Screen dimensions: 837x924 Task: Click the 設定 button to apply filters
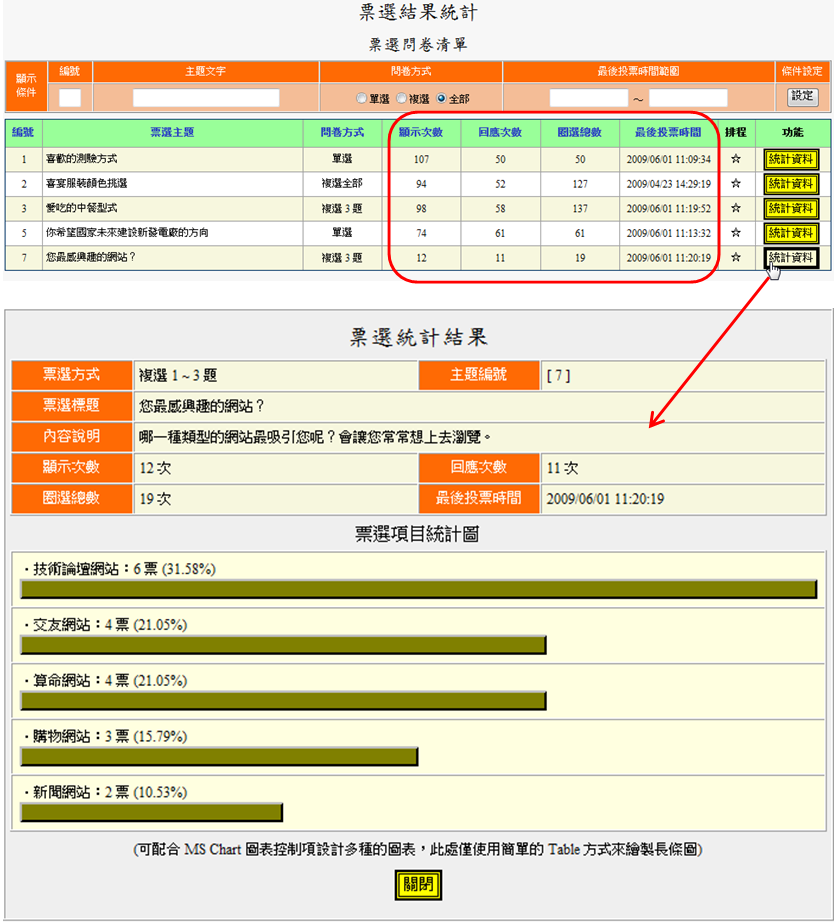coord(802,97)
